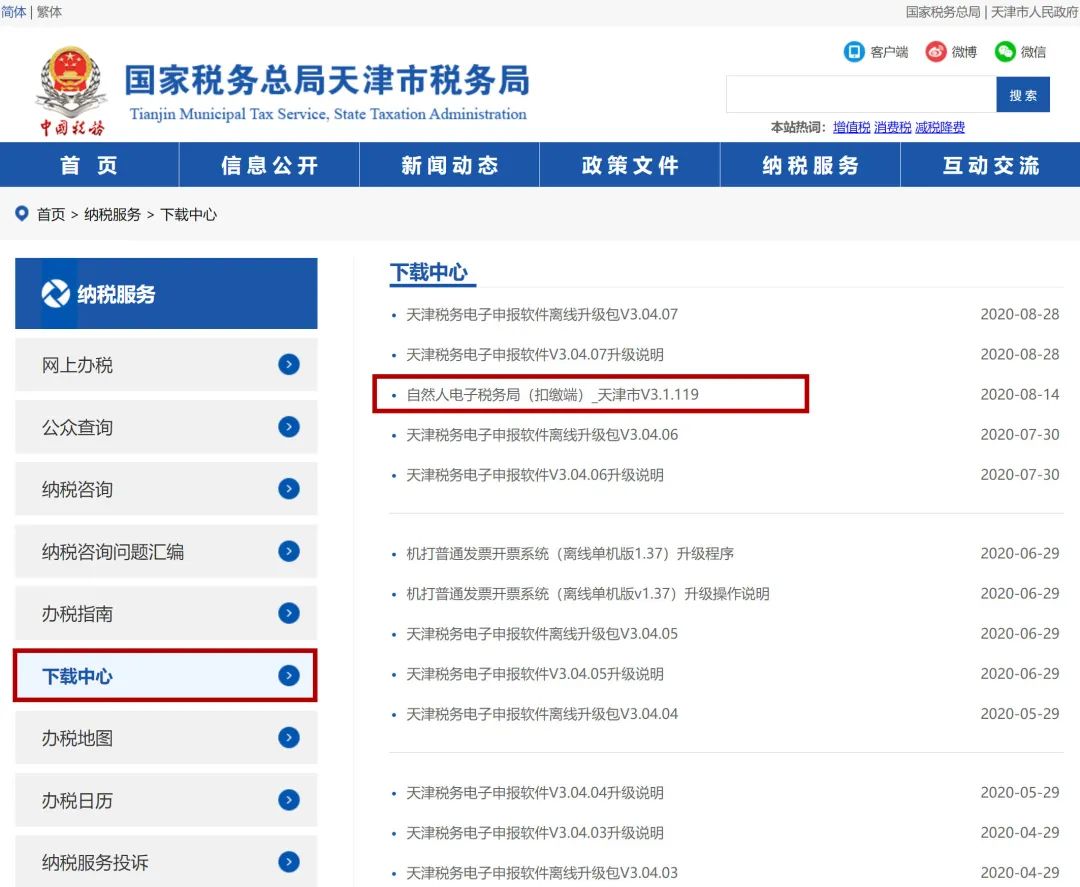Switch to 繁体 traditional Chinese
1080x887 pixels.
coord(49,12)
